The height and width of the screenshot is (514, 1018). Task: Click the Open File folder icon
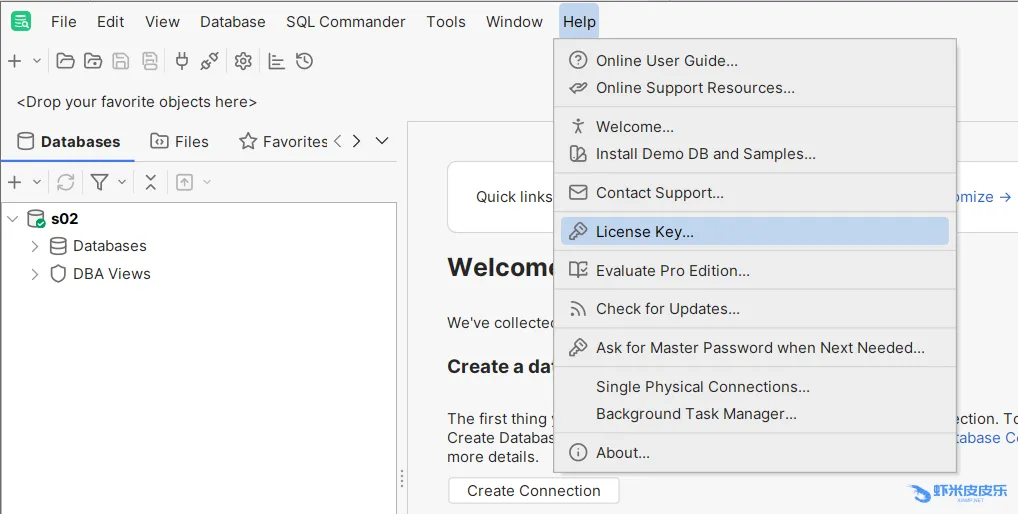(65, 61)
